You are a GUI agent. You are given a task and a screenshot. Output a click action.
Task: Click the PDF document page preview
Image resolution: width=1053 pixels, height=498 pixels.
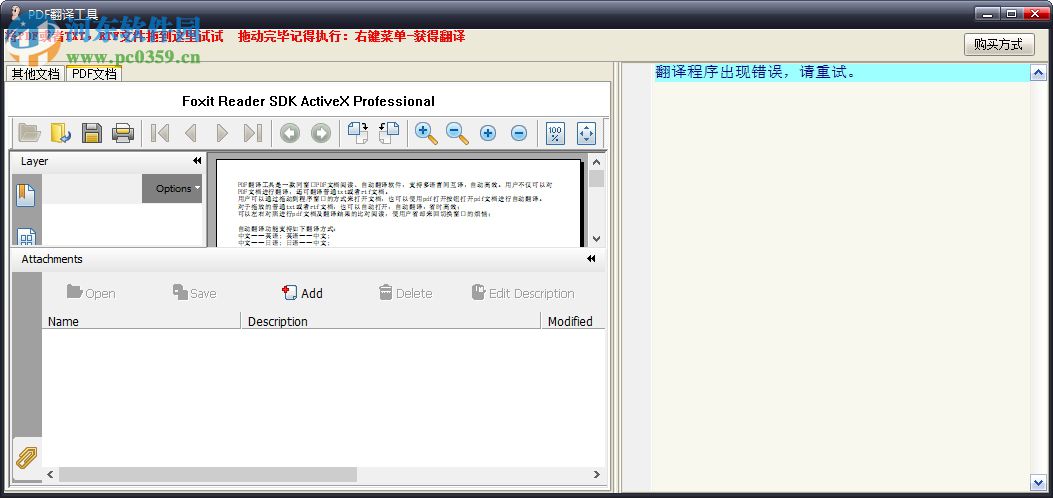(x=398, y=203)
